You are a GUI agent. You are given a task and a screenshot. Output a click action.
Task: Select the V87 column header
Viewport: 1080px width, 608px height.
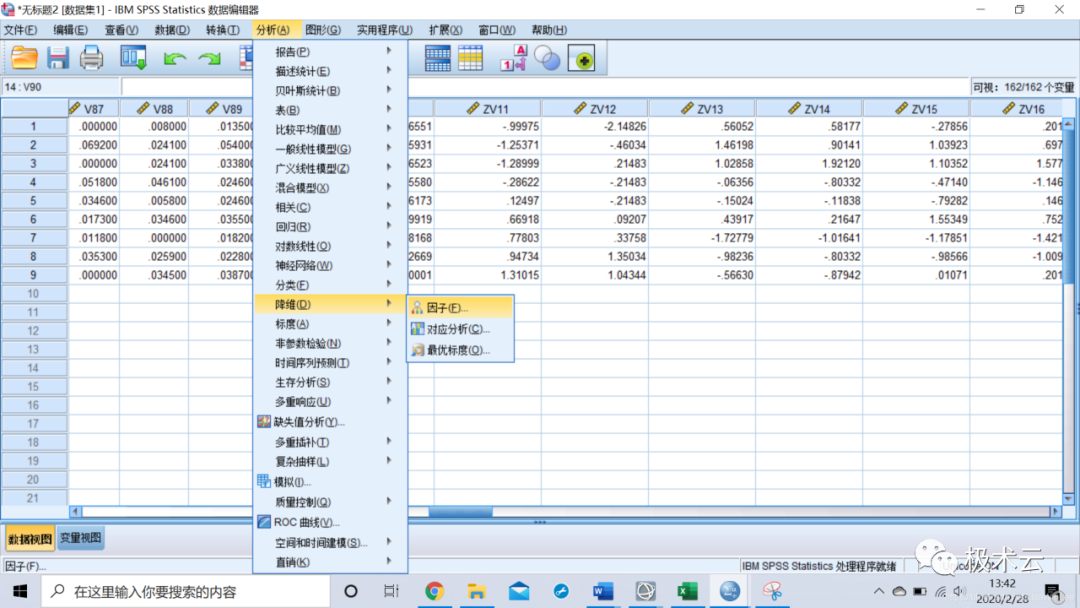tap(94, 109)
